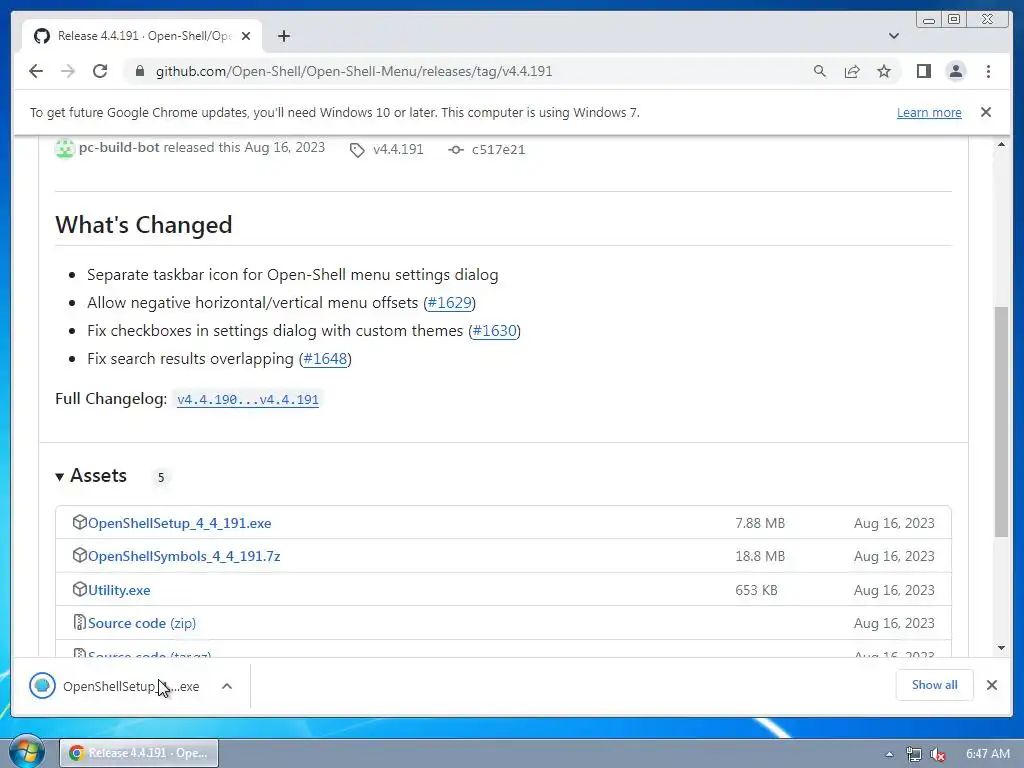The width and height of the screenshot is (1024, 768).
Task: Select the Release 4.4.191 browser tab
Action: 142,36
